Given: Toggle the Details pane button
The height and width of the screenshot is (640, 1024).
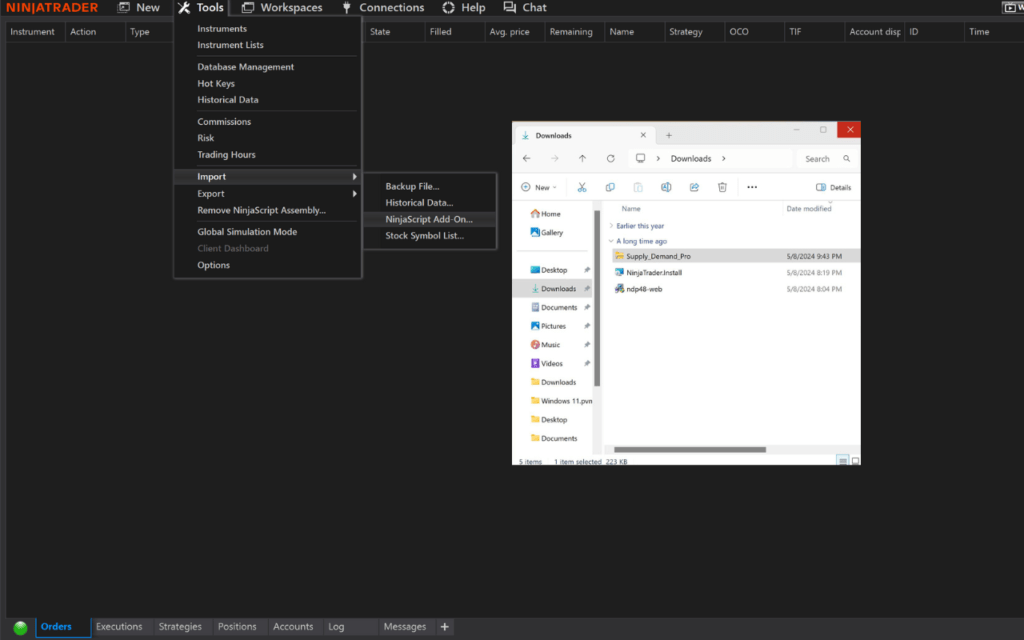Looking at the screenshot, I should point(833,187).
